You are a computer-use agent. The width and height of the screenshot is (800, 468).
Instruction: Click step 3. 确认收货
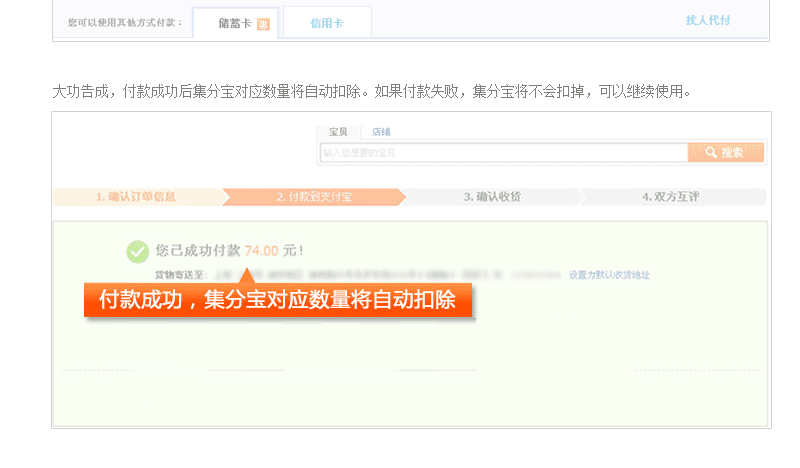(x=492, y=197)
